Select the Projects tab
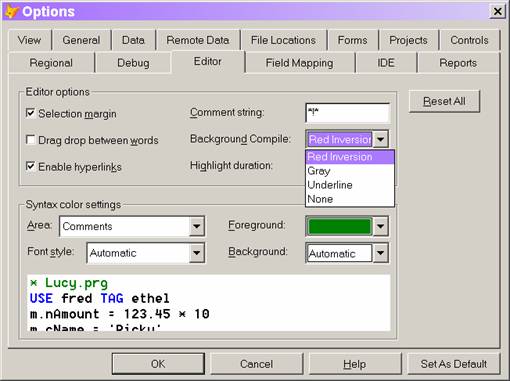510x381 pixels. click(408, 40)
